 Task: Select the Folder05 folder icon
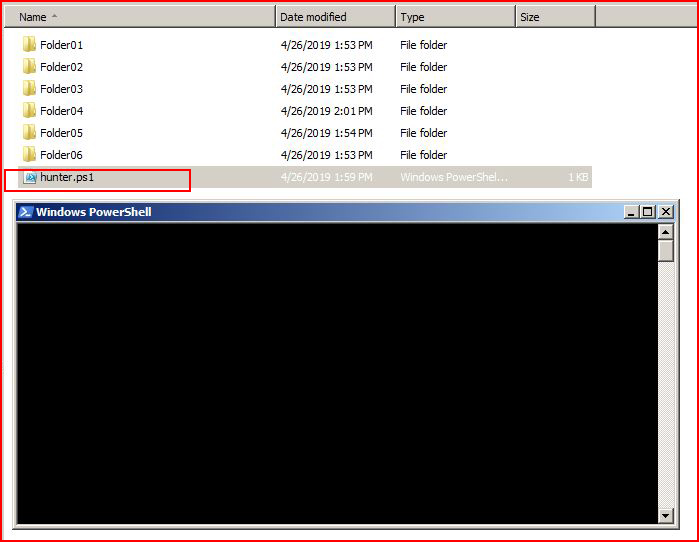click(29, 133)
